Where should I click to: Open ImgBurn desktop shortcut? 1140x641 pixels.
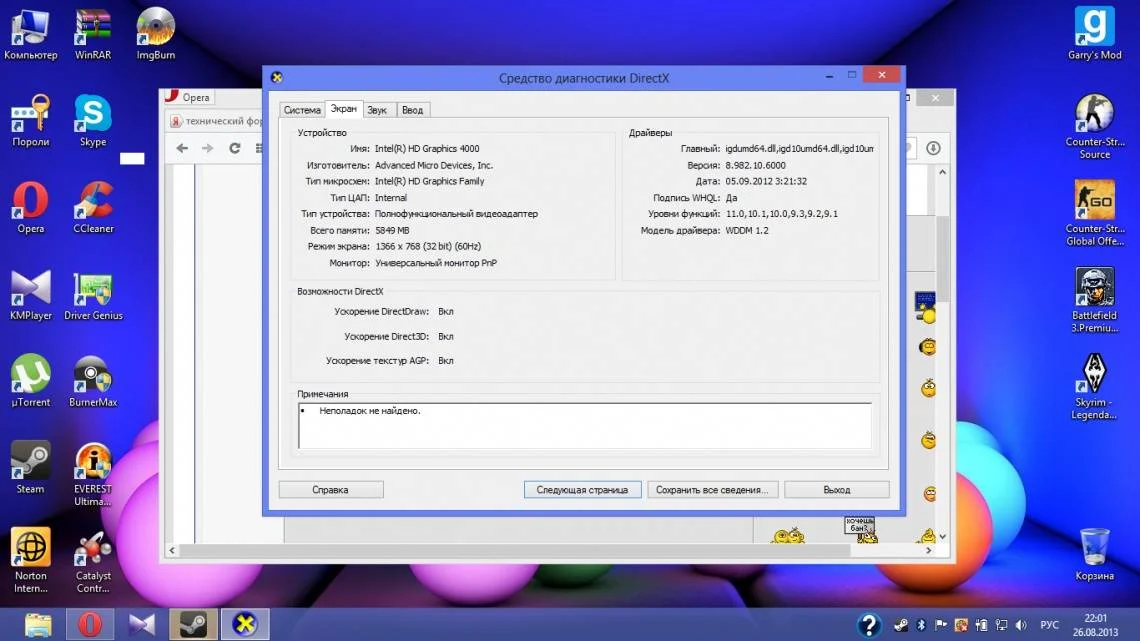tap(156, 33)
